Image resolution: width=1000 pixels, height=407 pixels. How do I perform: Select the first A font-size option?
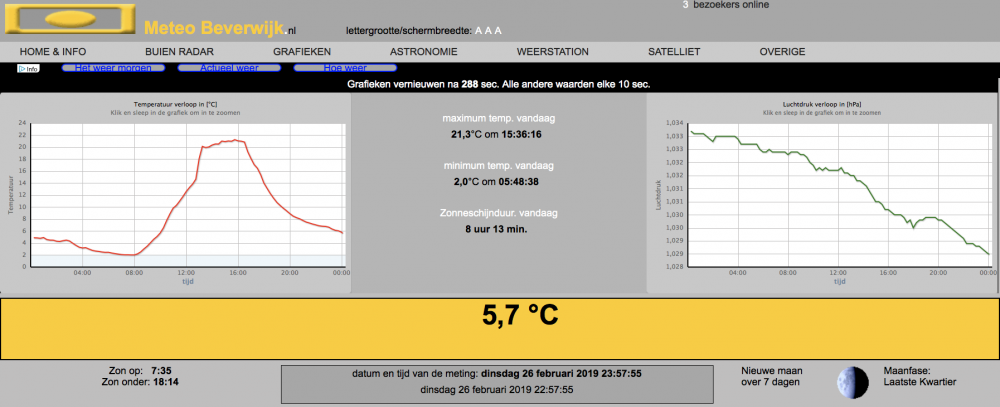click(479, 31)
